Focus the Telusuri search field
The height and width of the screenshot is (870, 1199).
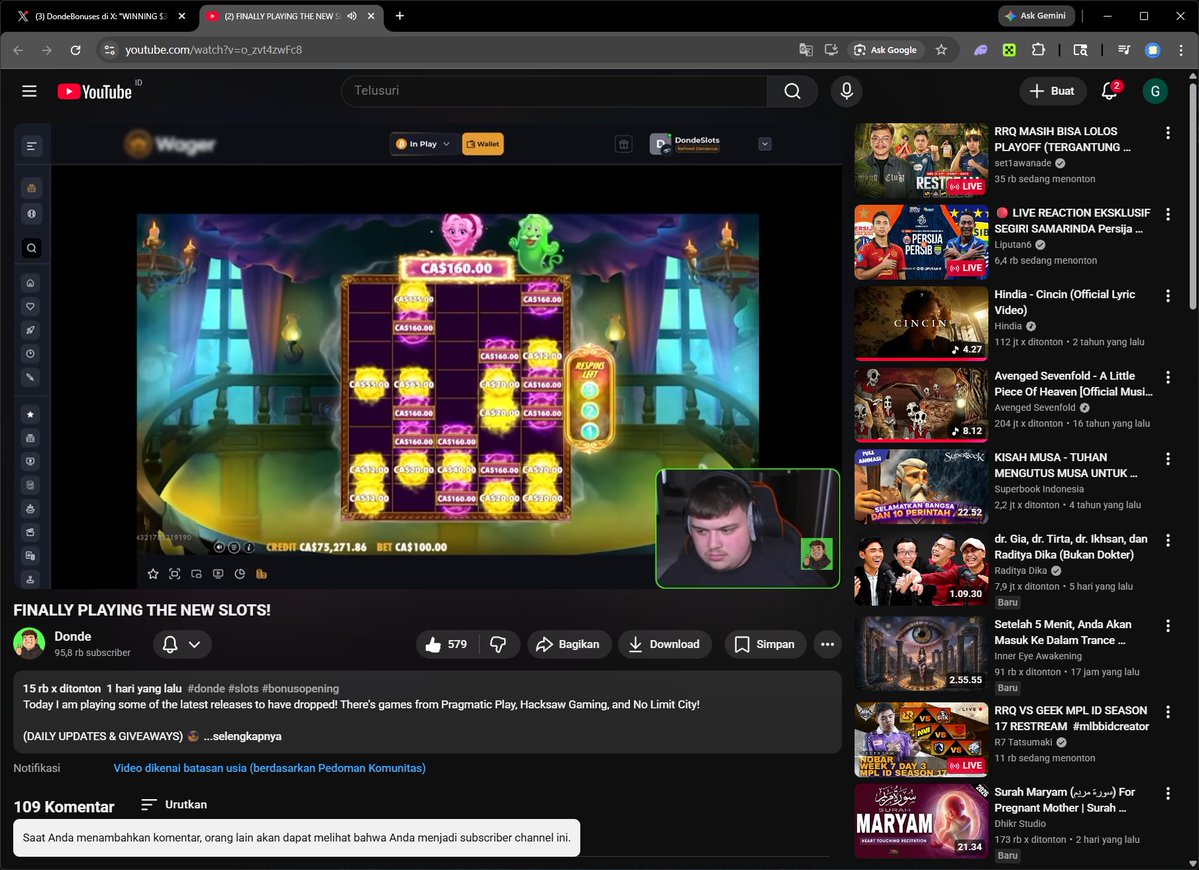click(554, 91)
